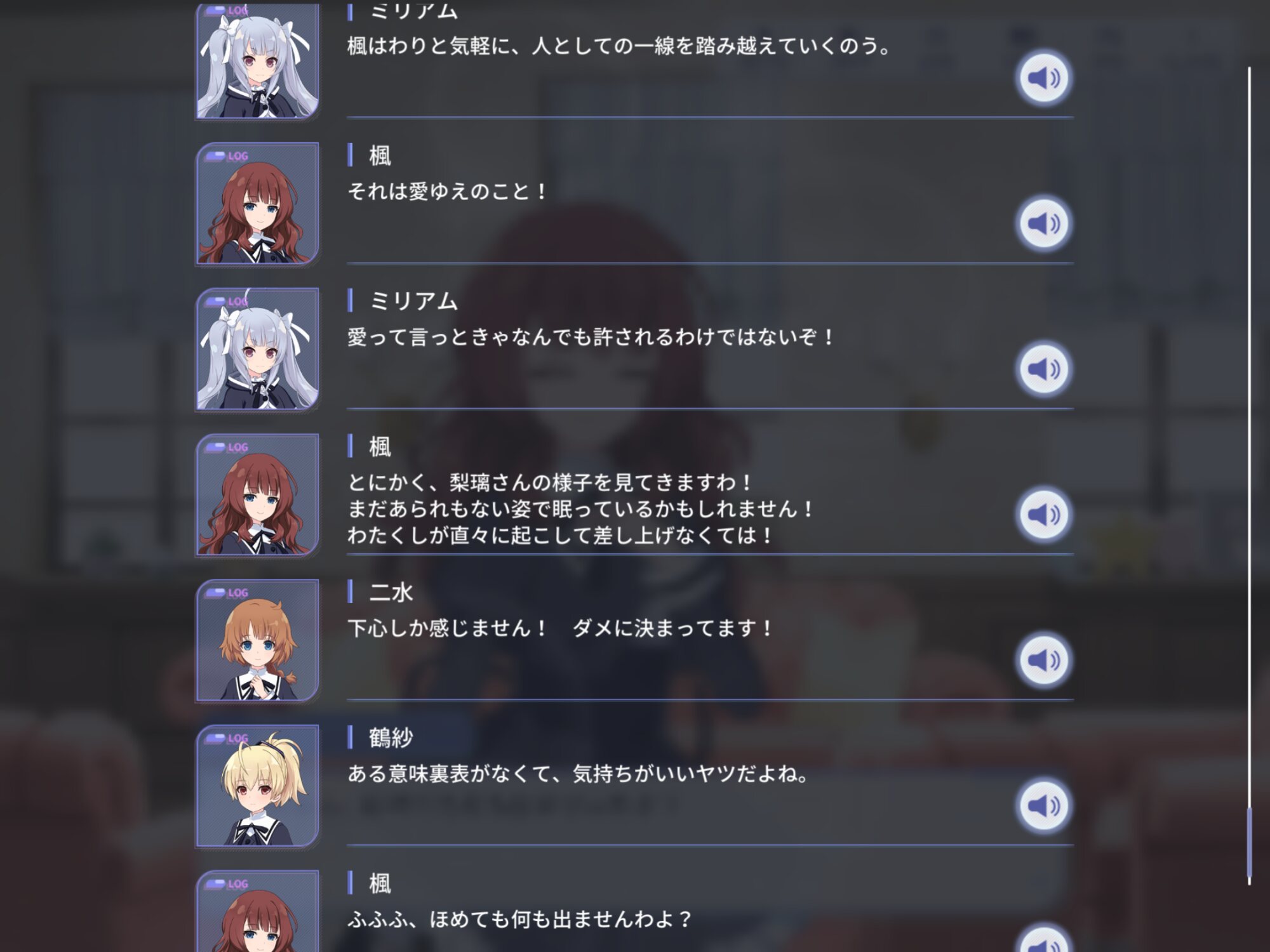The image size is (1270, 952).
Task: Click the log scrollbar thumb
Action: (1249, 841)
